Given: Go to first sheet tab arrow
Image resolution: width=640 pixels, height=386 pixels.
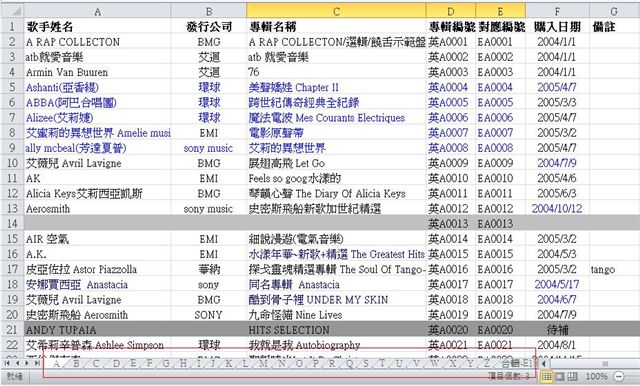Looking at the screenshot, I should [7, 363].
